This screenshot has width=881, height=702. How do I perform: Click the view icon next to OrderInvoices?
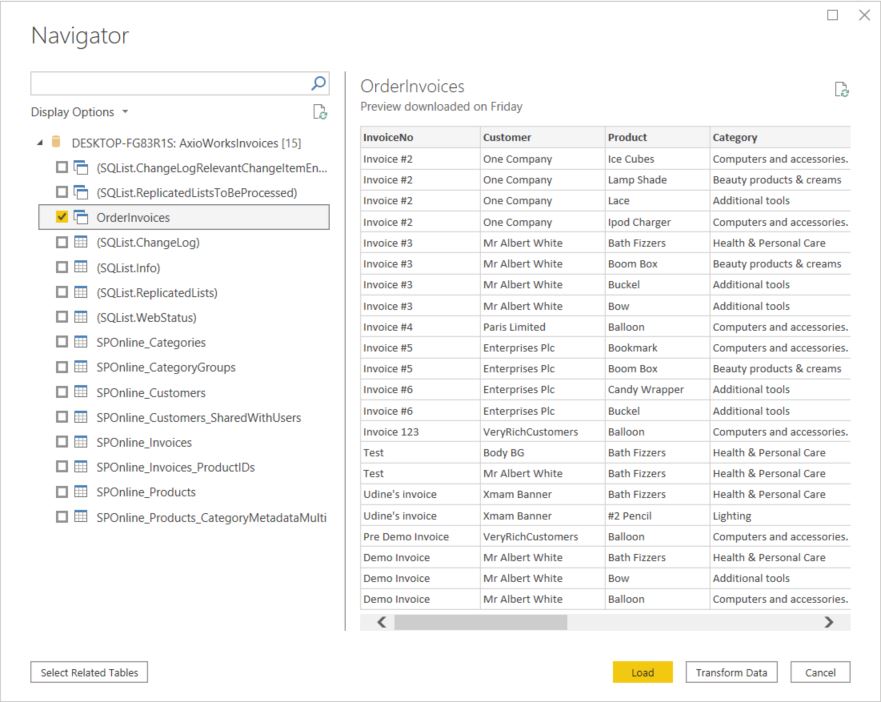click(x=81, y=218)
